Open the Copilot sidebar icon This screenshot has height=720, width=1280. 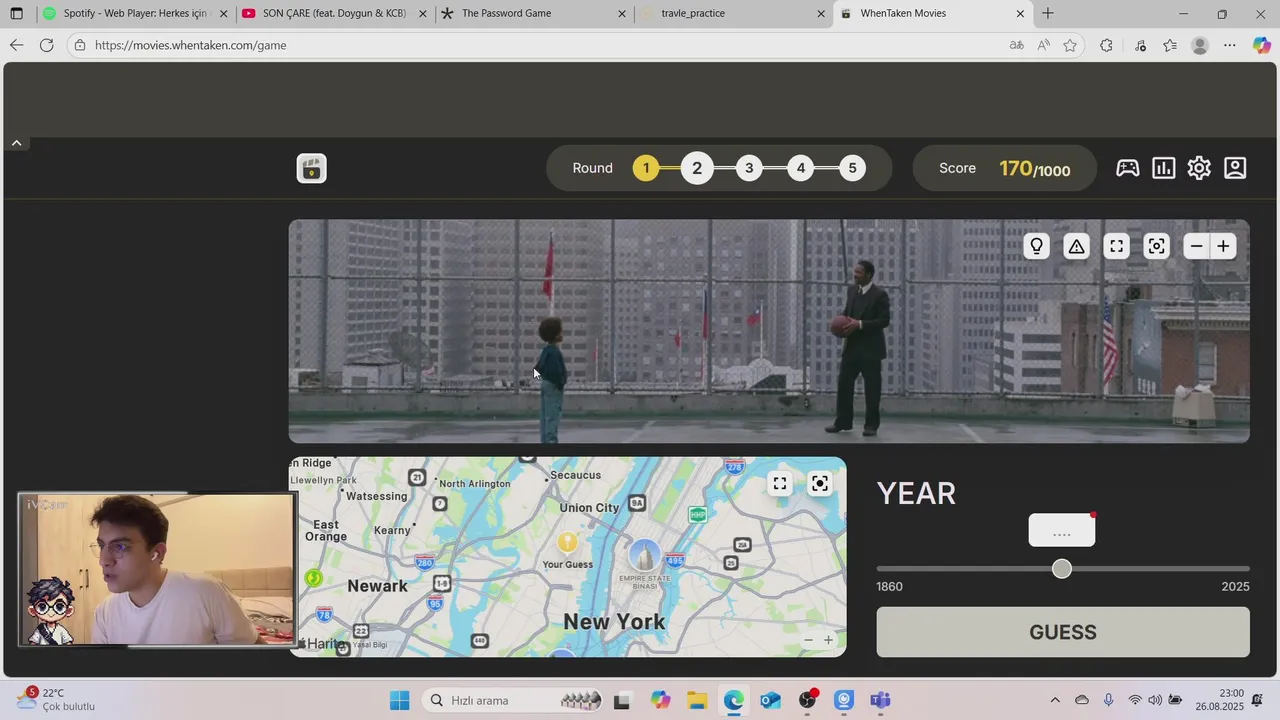pyautogui.click(x=1262, y=45)
